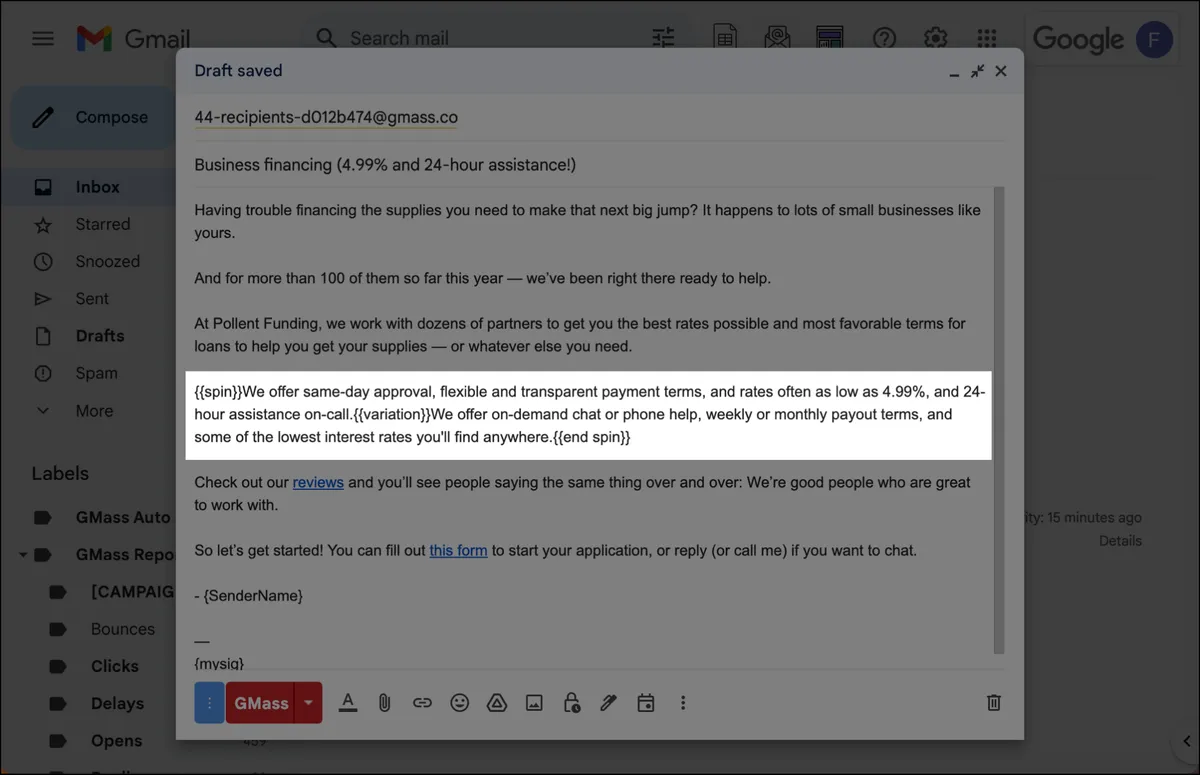Click the recipients address field
Image resolution: width=1200 pixels, height=775 pixels.
tap(600, 117)
